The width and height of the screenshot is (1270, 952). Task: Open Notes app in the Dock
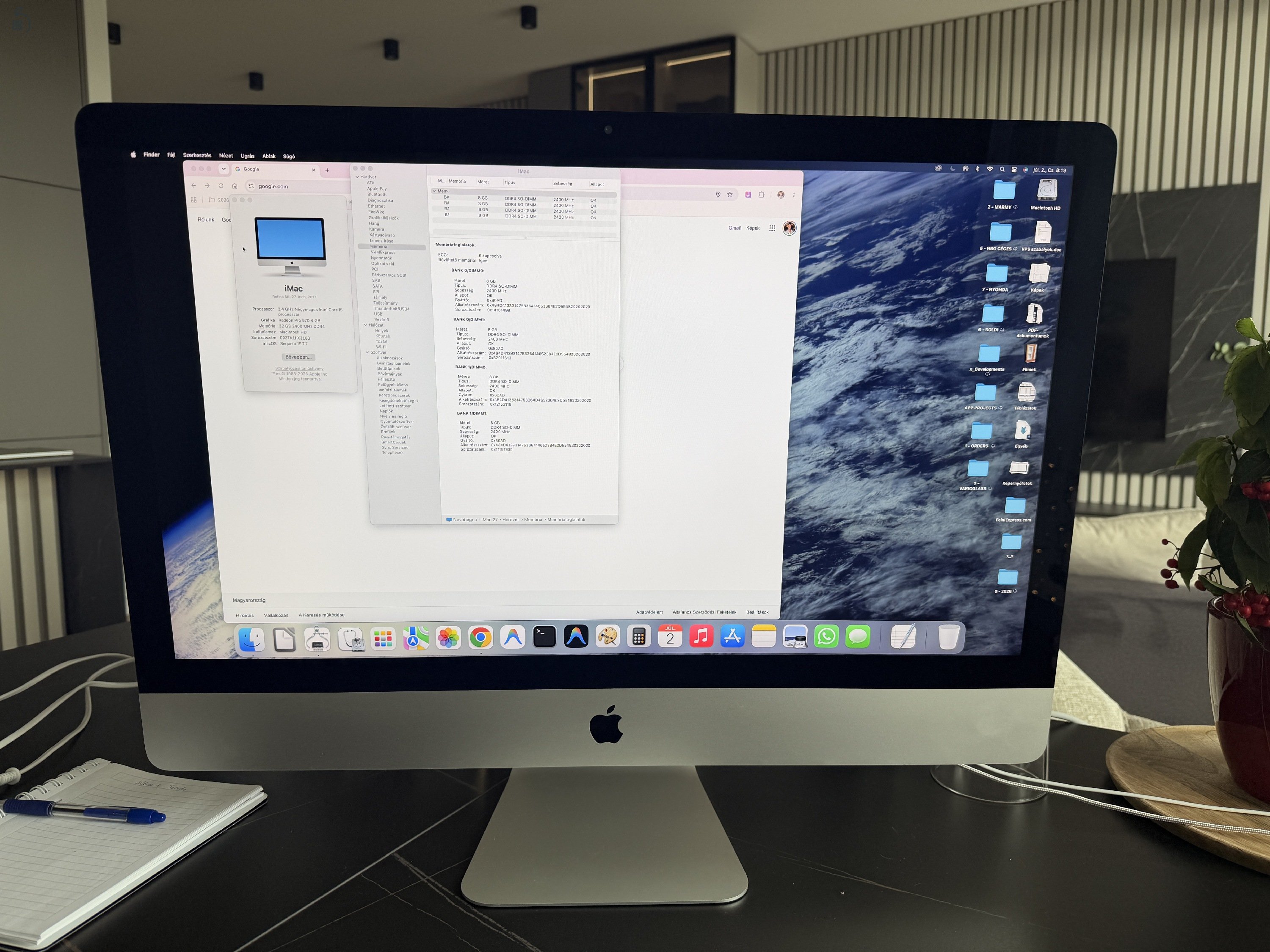point(764,636)
